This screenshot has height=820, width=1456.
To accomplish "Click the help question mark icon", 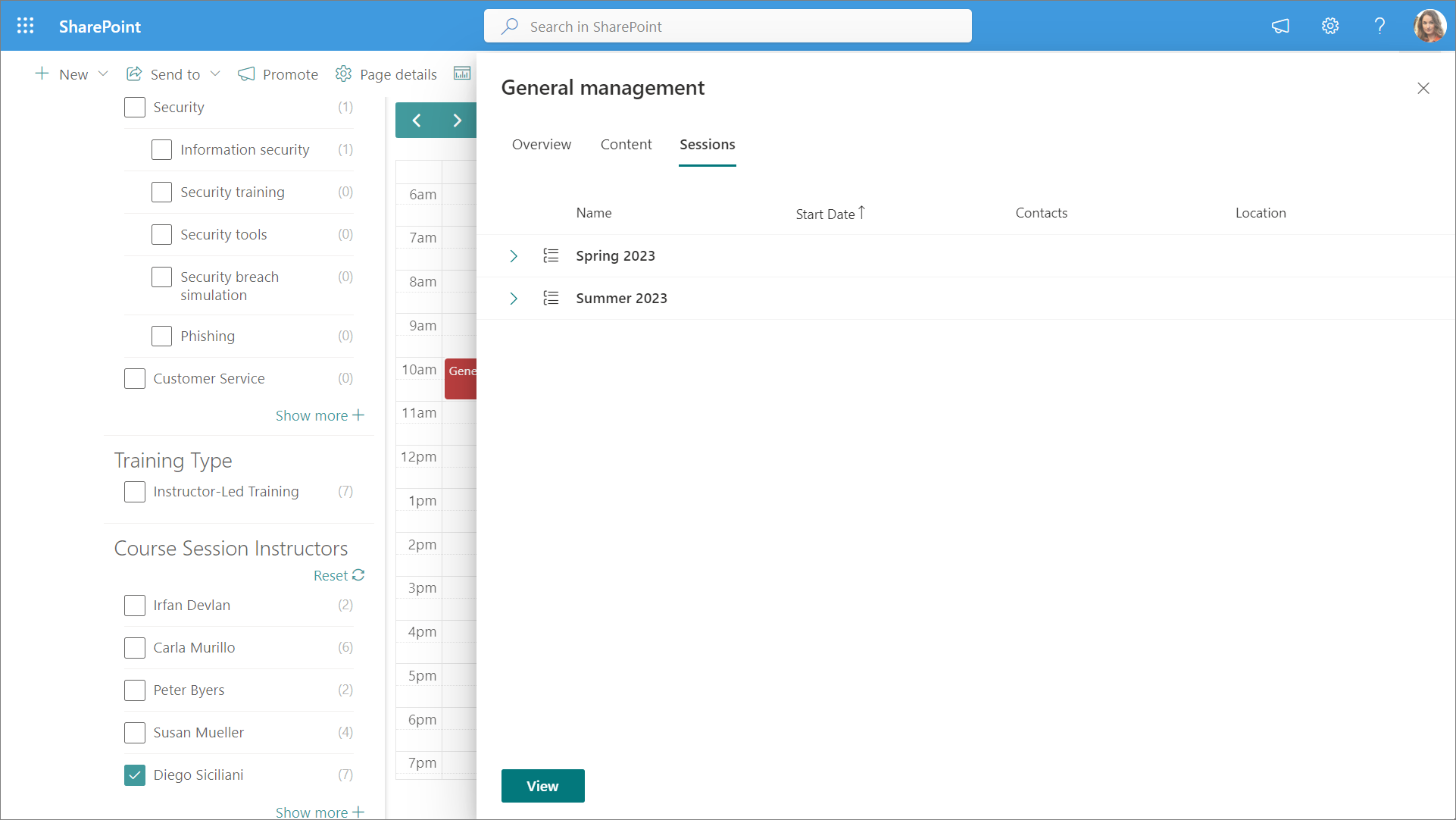I will [x=1379, y=27].
